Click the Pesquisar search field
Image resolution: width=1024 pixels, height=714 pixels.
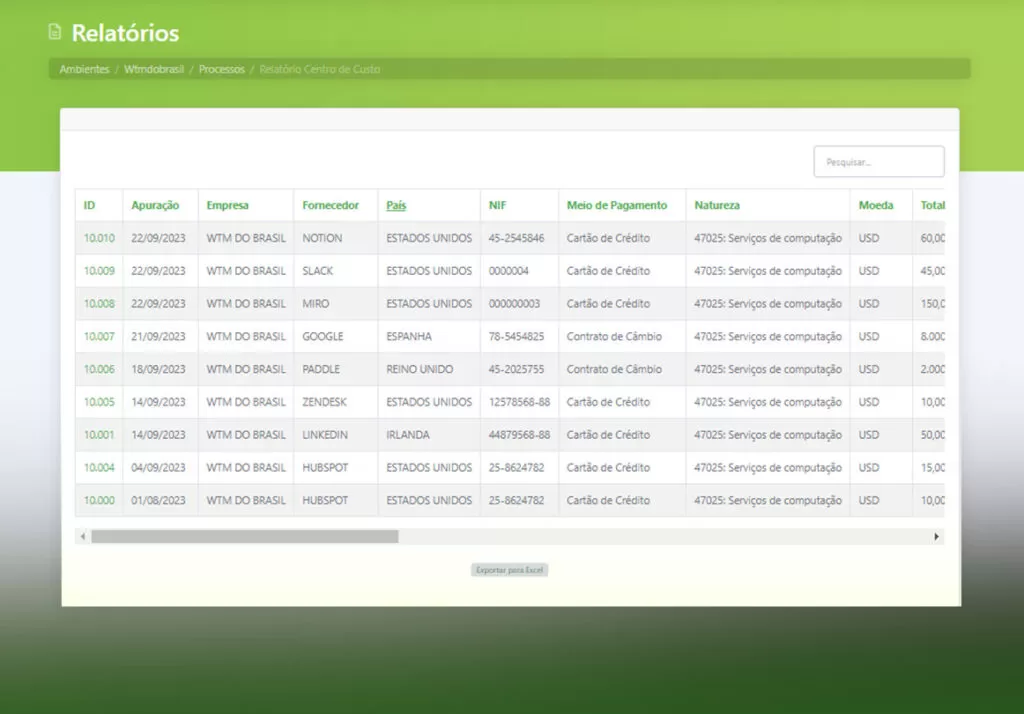(878, 161)
